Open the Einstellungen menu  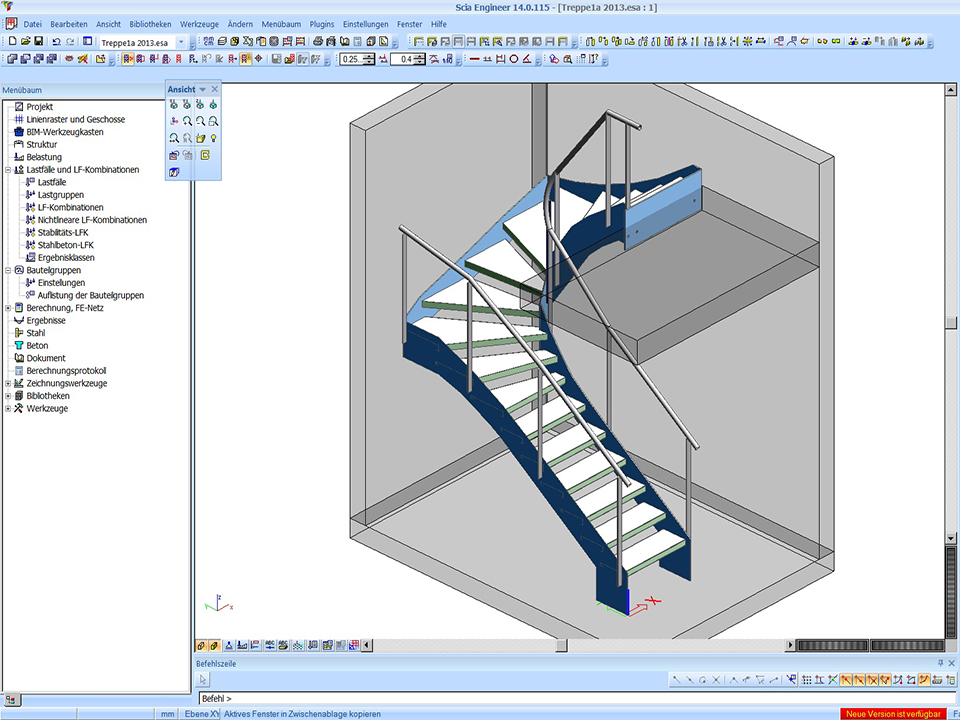[x=365, y=24]
